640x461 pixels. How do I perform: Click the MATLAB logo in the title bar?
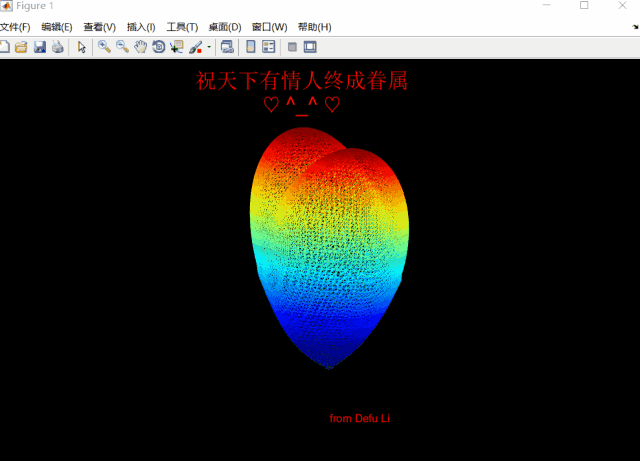tap(6, 6)
